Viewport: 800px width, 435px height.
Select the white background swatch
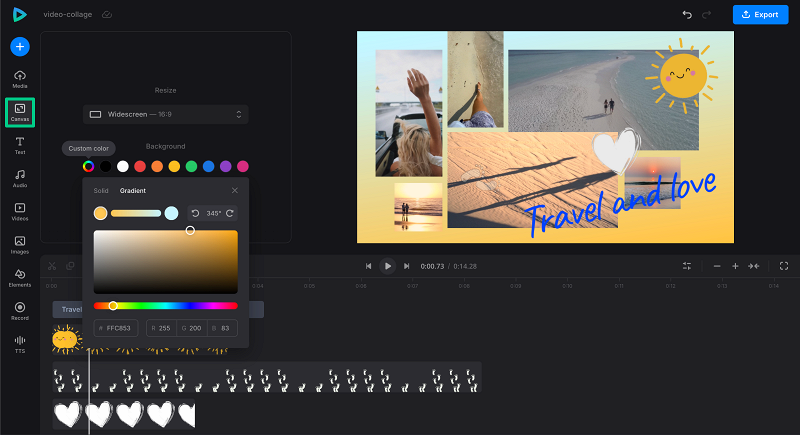coord(123,166)
